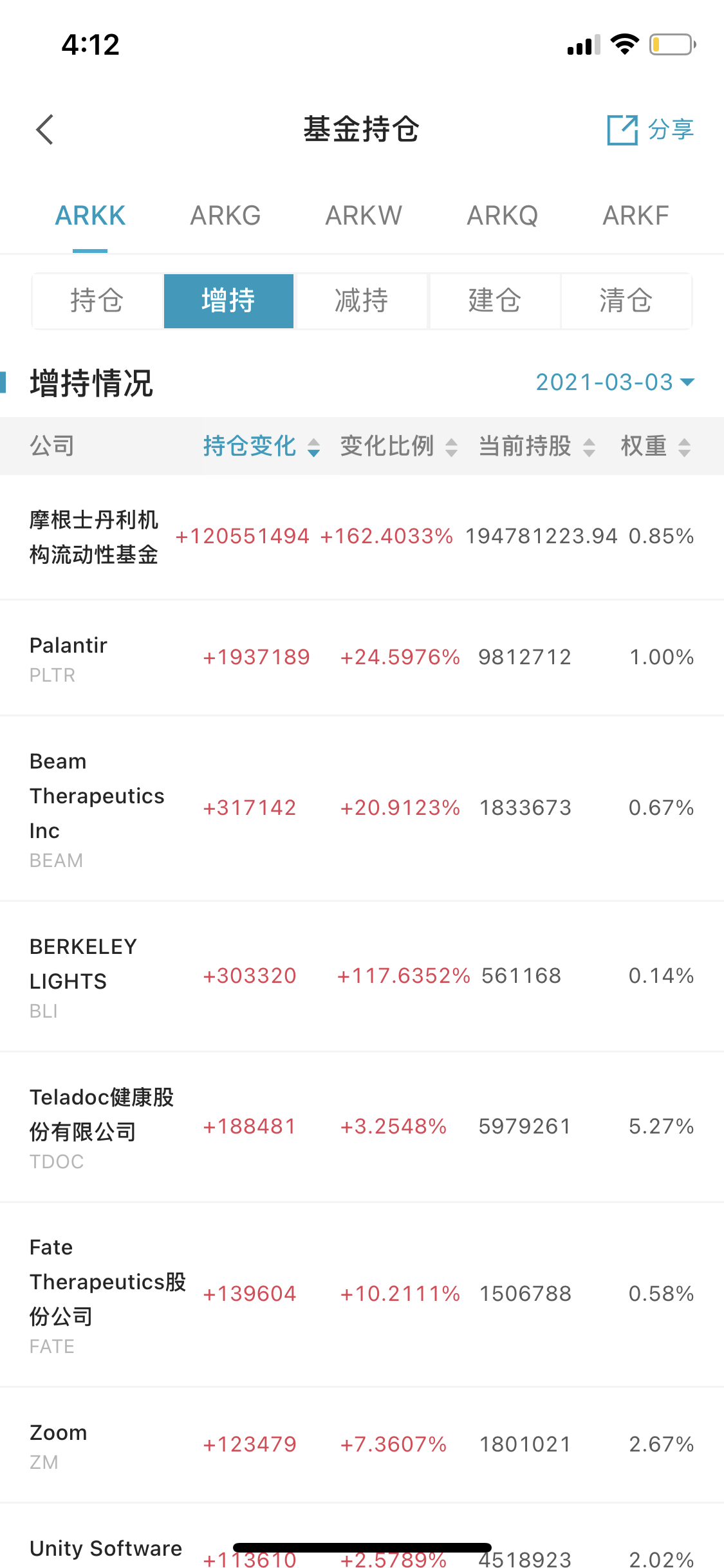
Task: Sort by 变化比例 arrows icon
Action: coord(451,447)
